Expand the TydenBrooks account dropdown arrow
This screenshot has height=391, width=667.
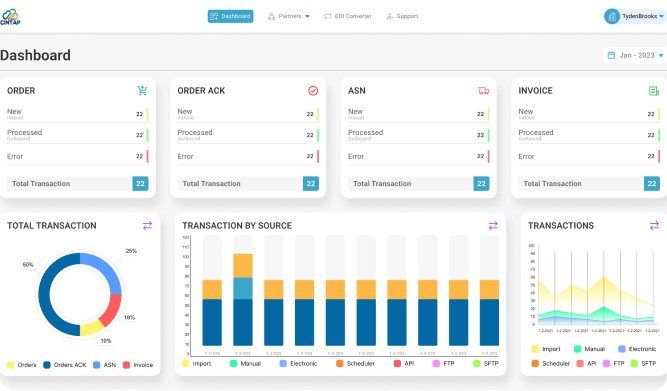[661, 16]
